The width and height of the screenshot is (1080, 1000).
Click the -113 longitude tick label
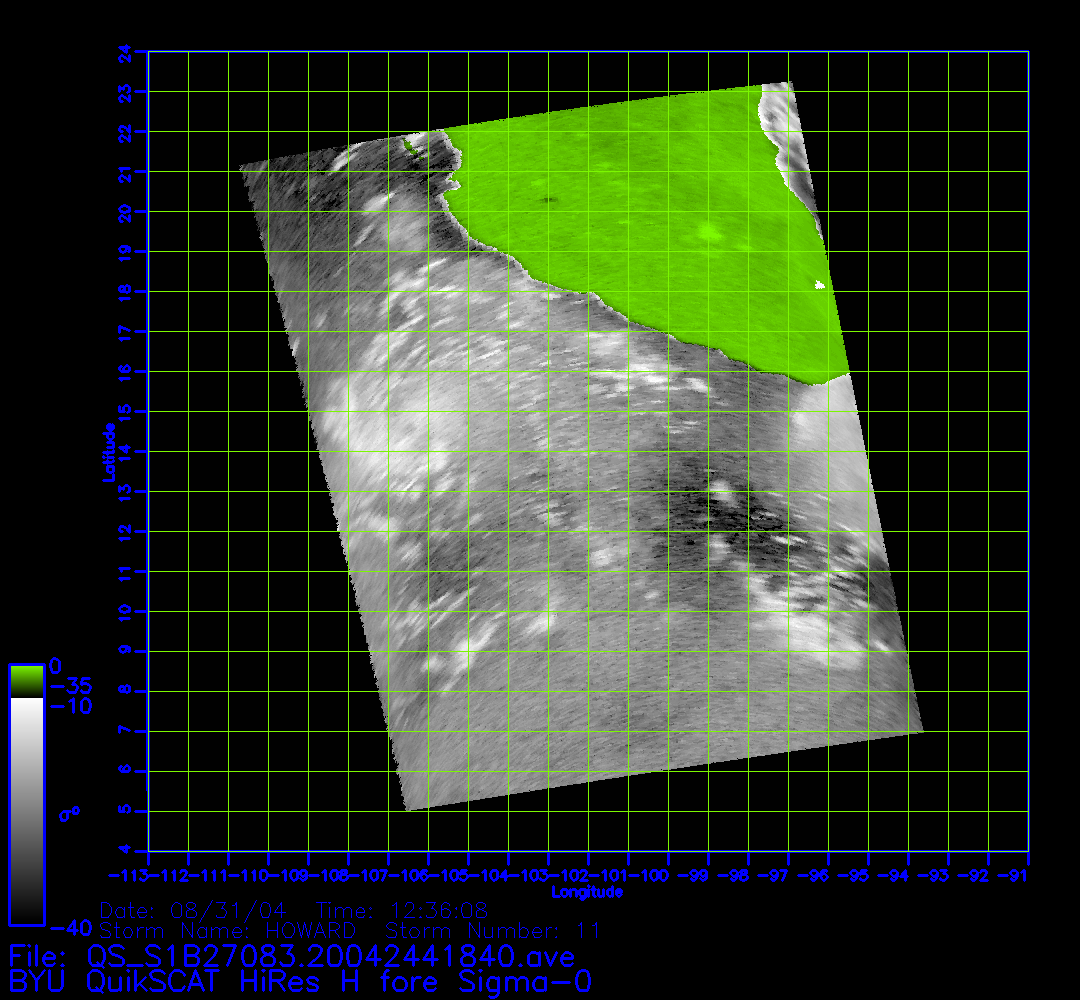pyautogui.click(x=133, y=876)
